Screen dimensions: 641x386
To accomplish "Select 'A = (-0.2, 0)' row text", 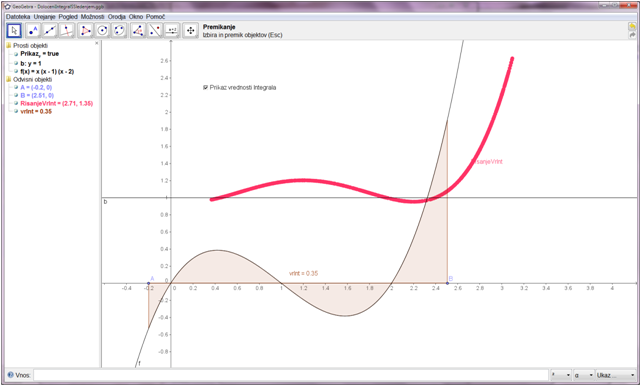I will (36, 88).
